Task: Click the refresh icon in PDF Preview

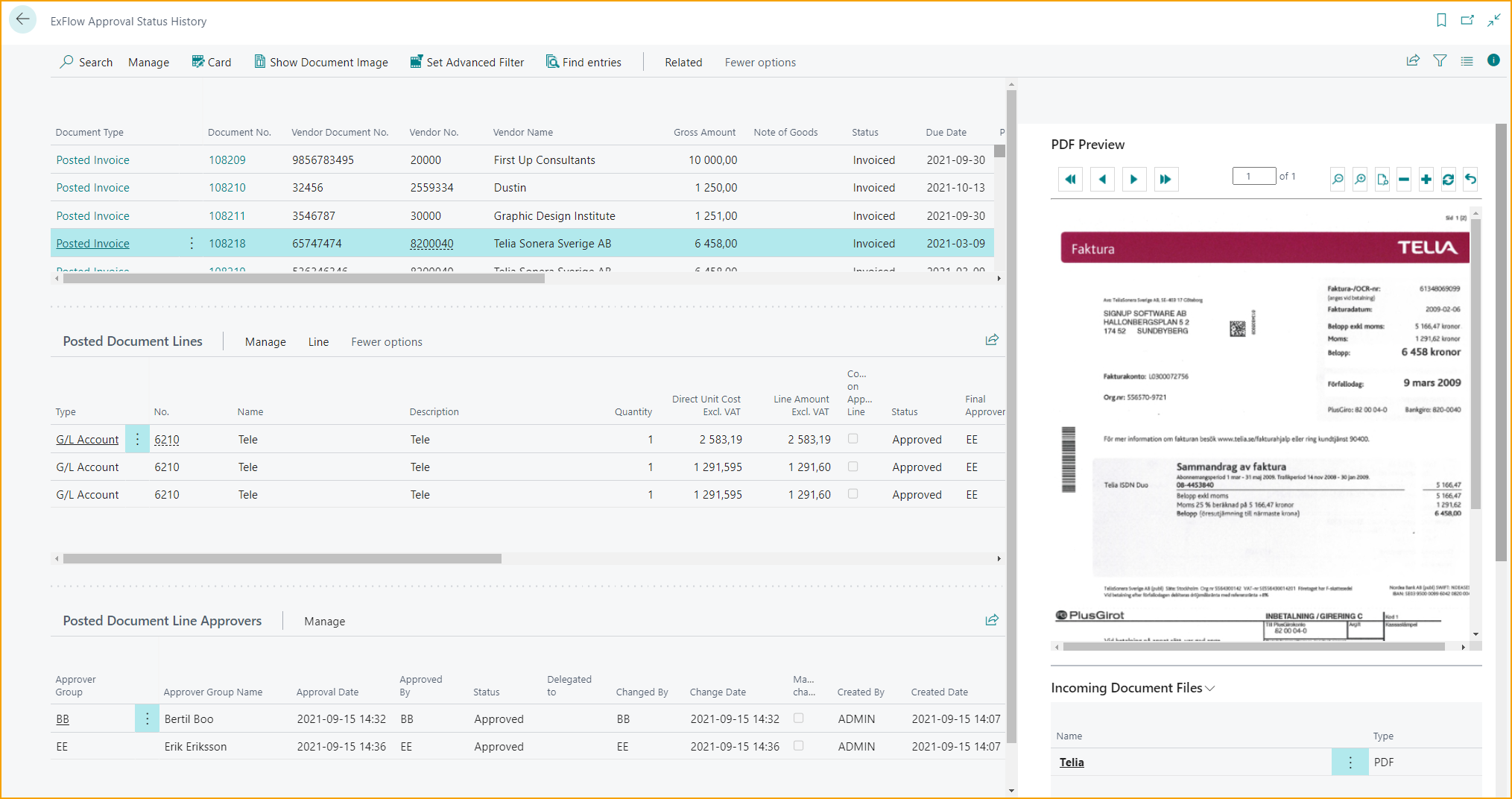Action: (x=1448, y=179)
